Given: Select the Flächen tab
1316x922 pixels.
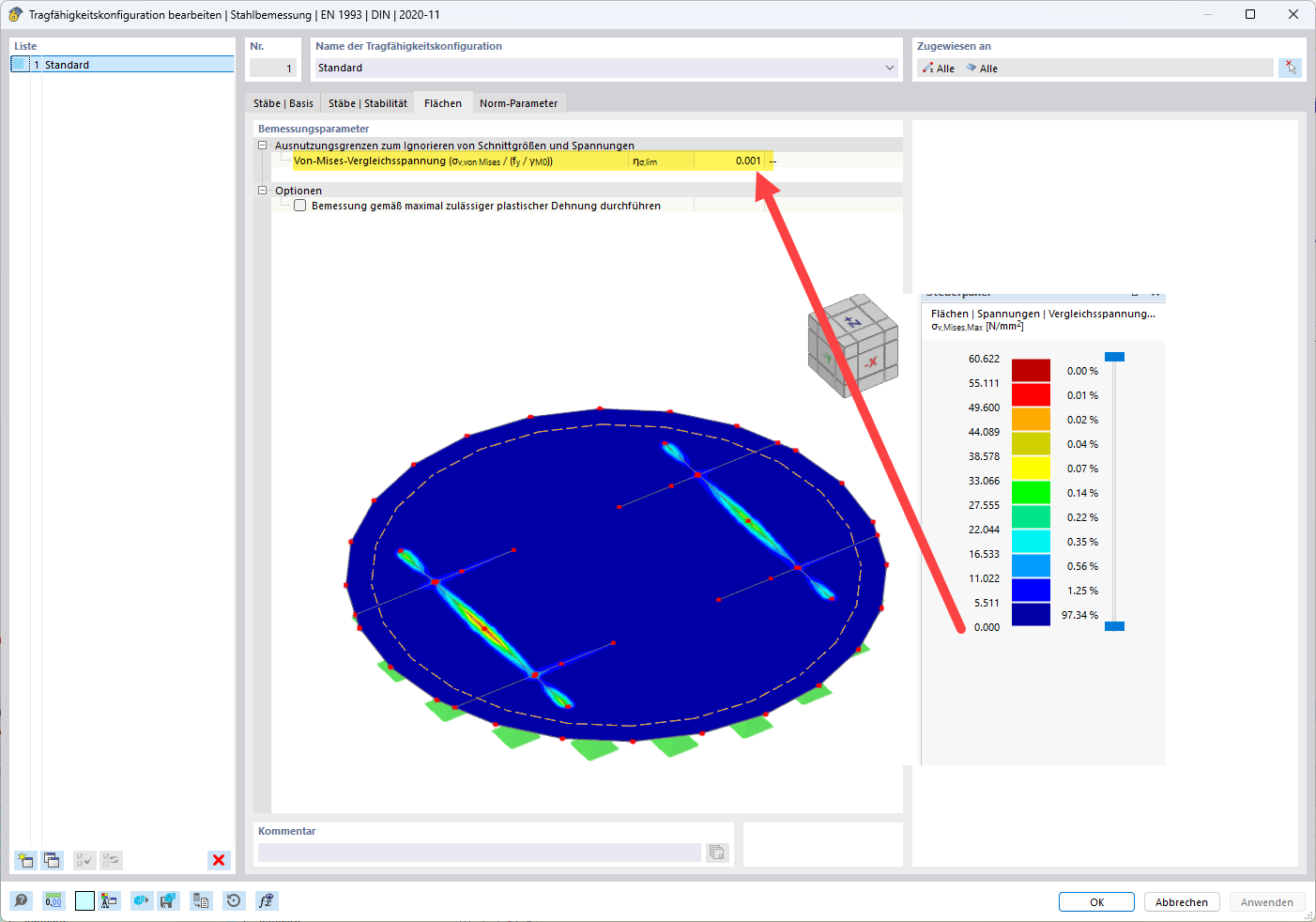Looking at the screenshot, I should tap(443, 103).
